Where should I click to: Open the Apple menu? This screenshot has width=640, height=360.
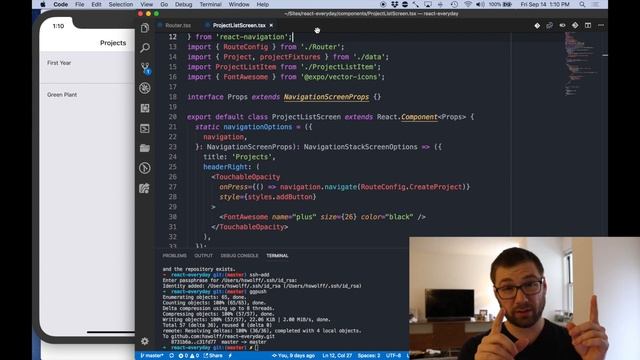[43, 4]
